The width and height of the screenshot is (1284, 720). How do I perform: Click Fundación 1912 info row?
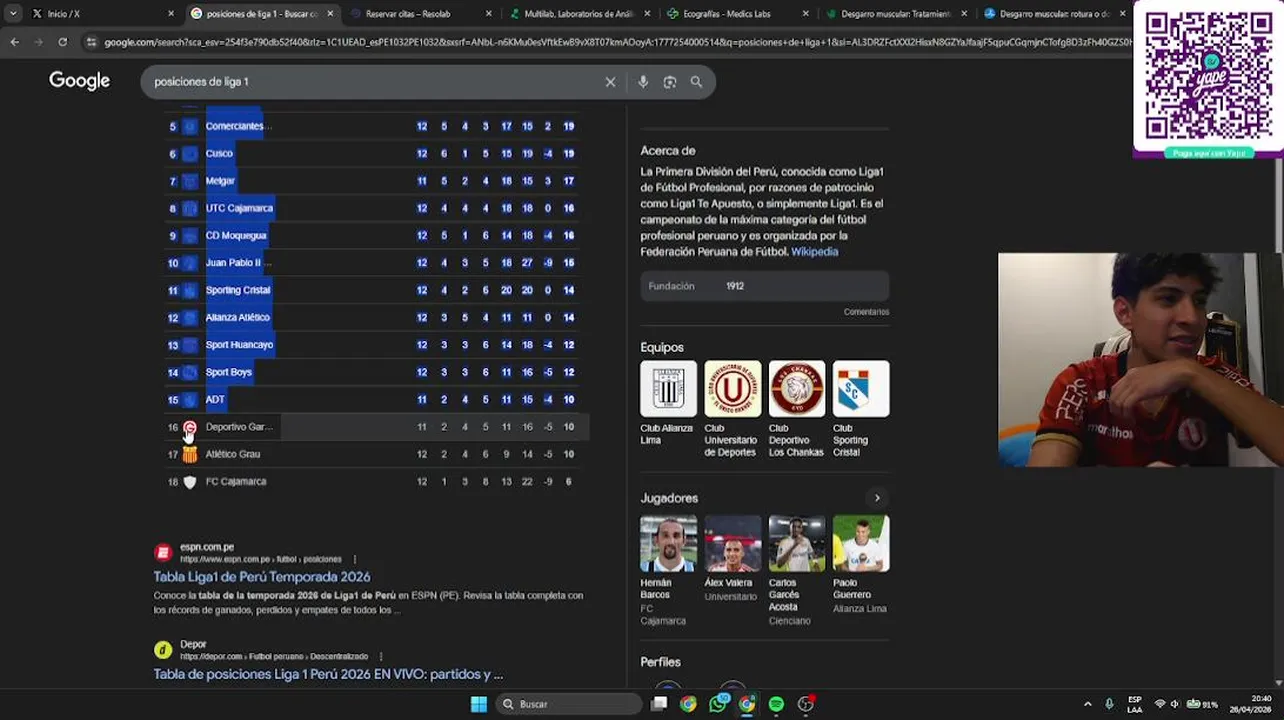coord(765,286)
